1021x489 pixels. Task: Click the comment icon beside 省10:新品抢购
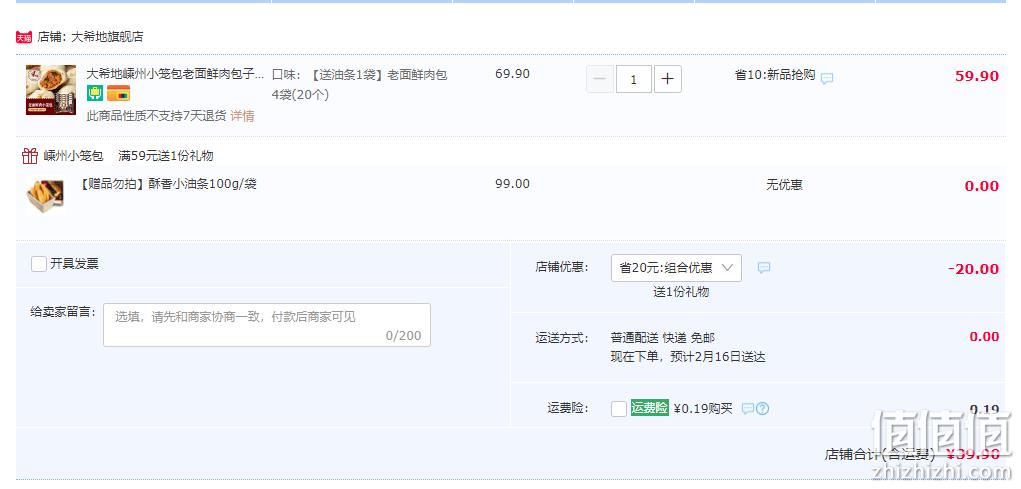[827, 79]
